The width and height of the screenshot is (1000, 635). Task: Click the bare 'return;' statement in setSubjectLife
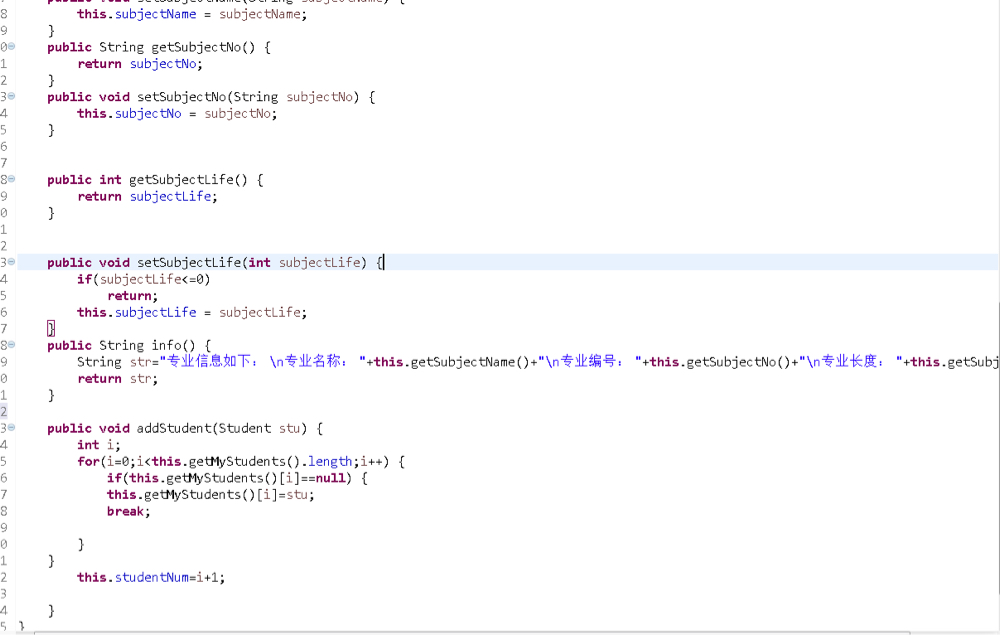click(x=133, y=296)
